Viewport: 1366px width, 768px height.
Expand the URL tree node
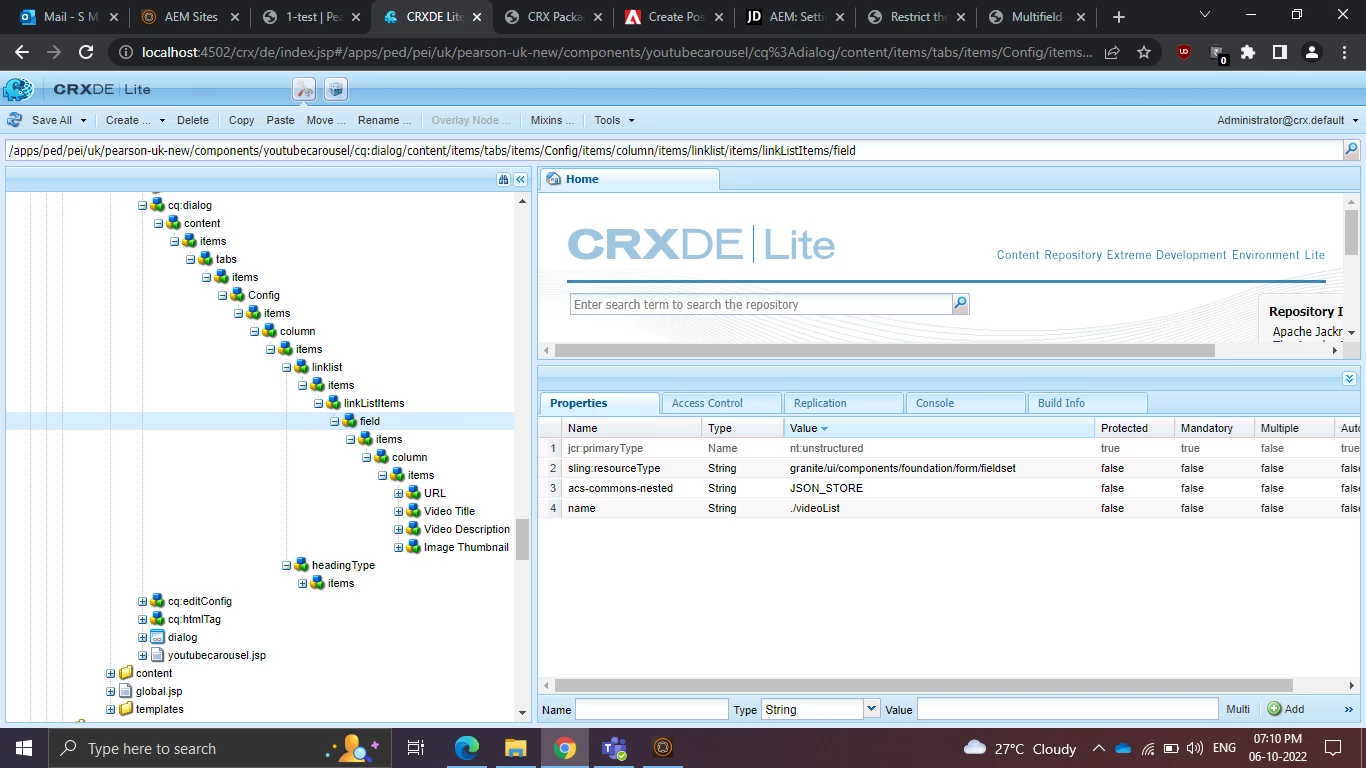point(398,493)
